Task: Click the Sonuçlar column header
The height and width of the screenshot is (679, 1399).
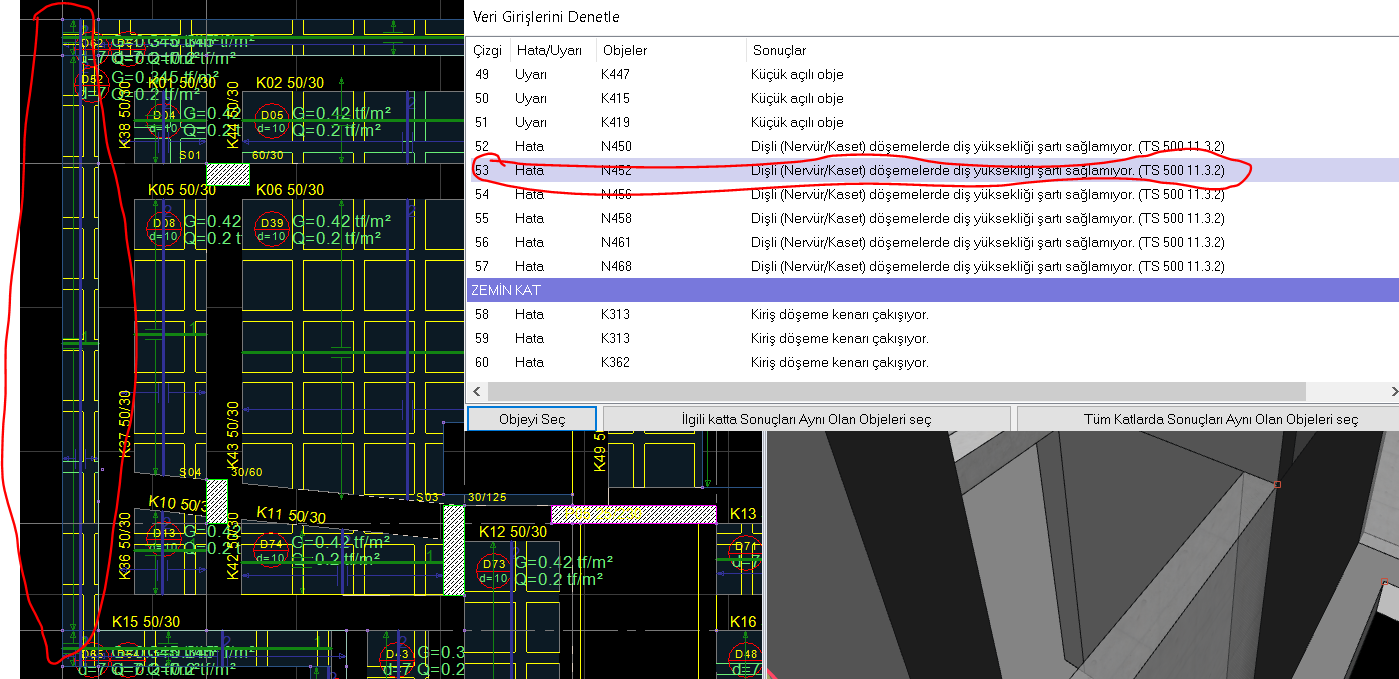Action: click(778, 50)
